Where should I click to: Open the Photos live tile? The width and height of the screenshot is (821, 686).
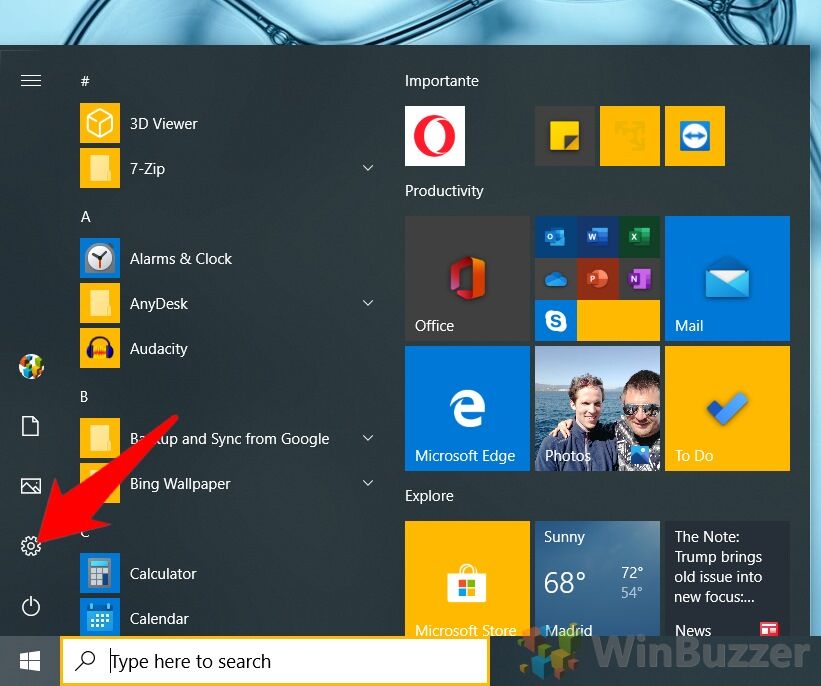[597, 408]
